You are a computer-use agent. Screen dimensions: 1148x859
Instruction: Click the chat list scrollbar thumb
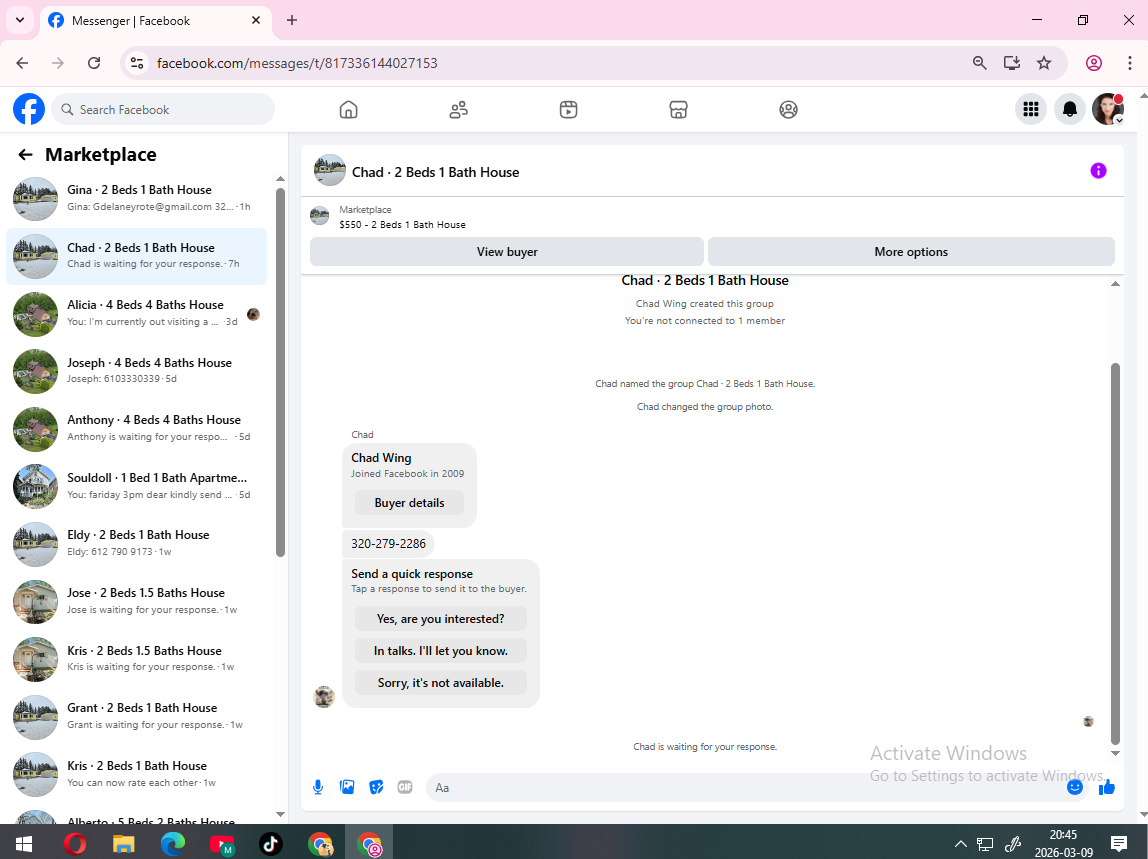click(x=280, y=373)
